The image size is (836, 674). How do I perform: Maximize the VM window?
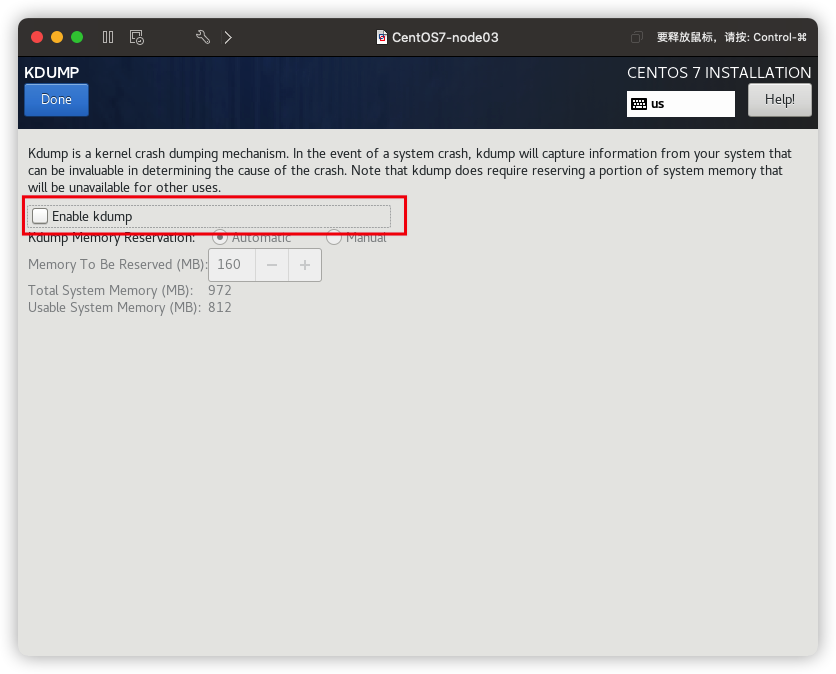click(77, 37)
